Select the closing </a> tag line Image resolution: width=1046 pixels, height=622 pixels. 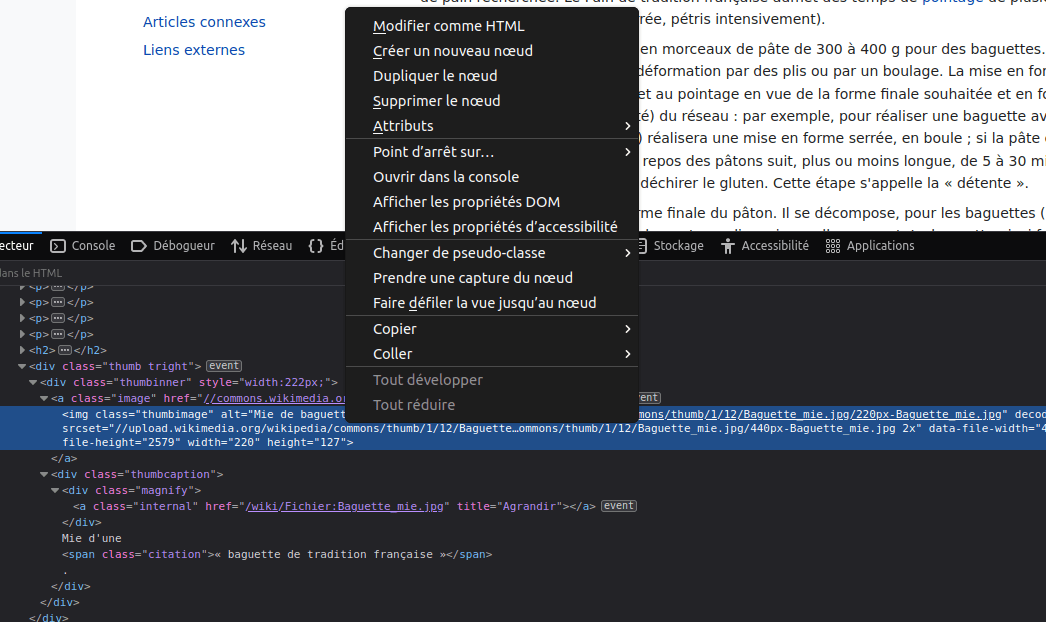pyautogui.click(x=64, y=458)
